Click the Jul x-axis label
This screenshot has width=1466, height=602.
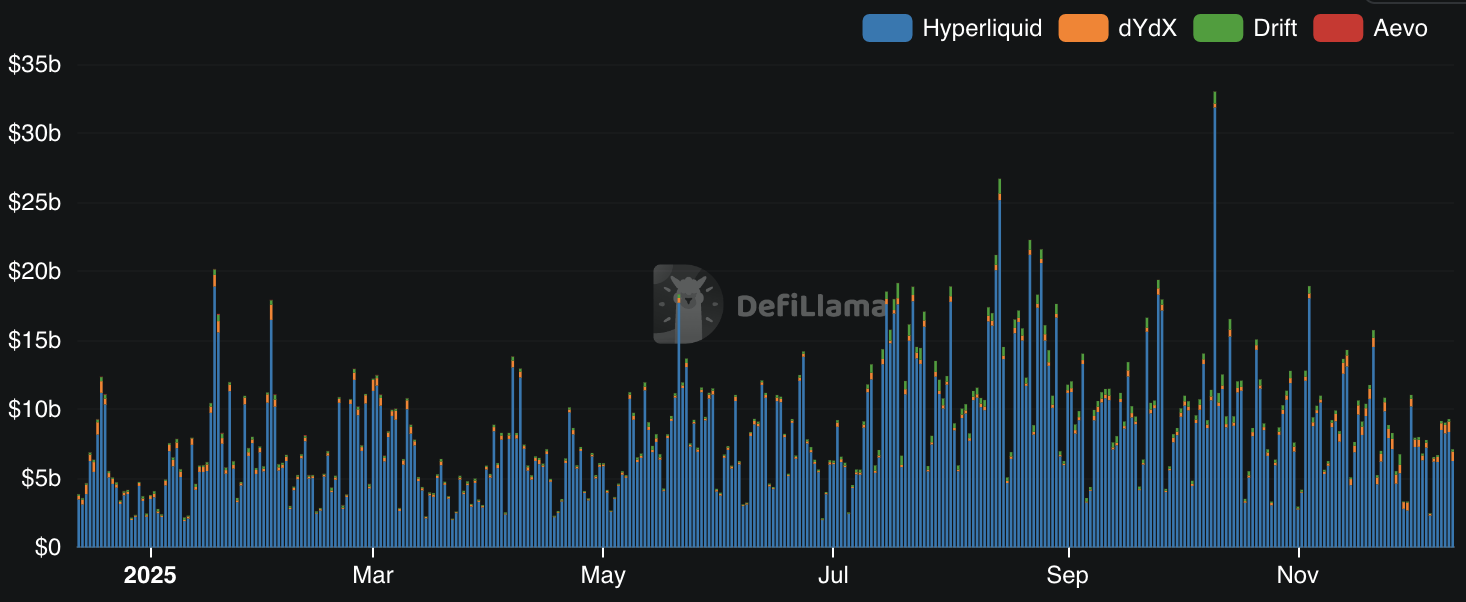833,576
